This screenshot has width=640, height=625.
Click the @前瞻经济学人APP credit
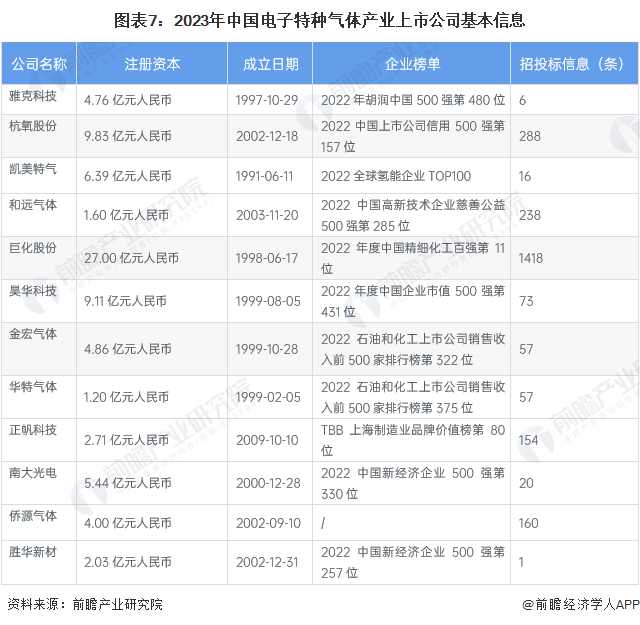580,605
